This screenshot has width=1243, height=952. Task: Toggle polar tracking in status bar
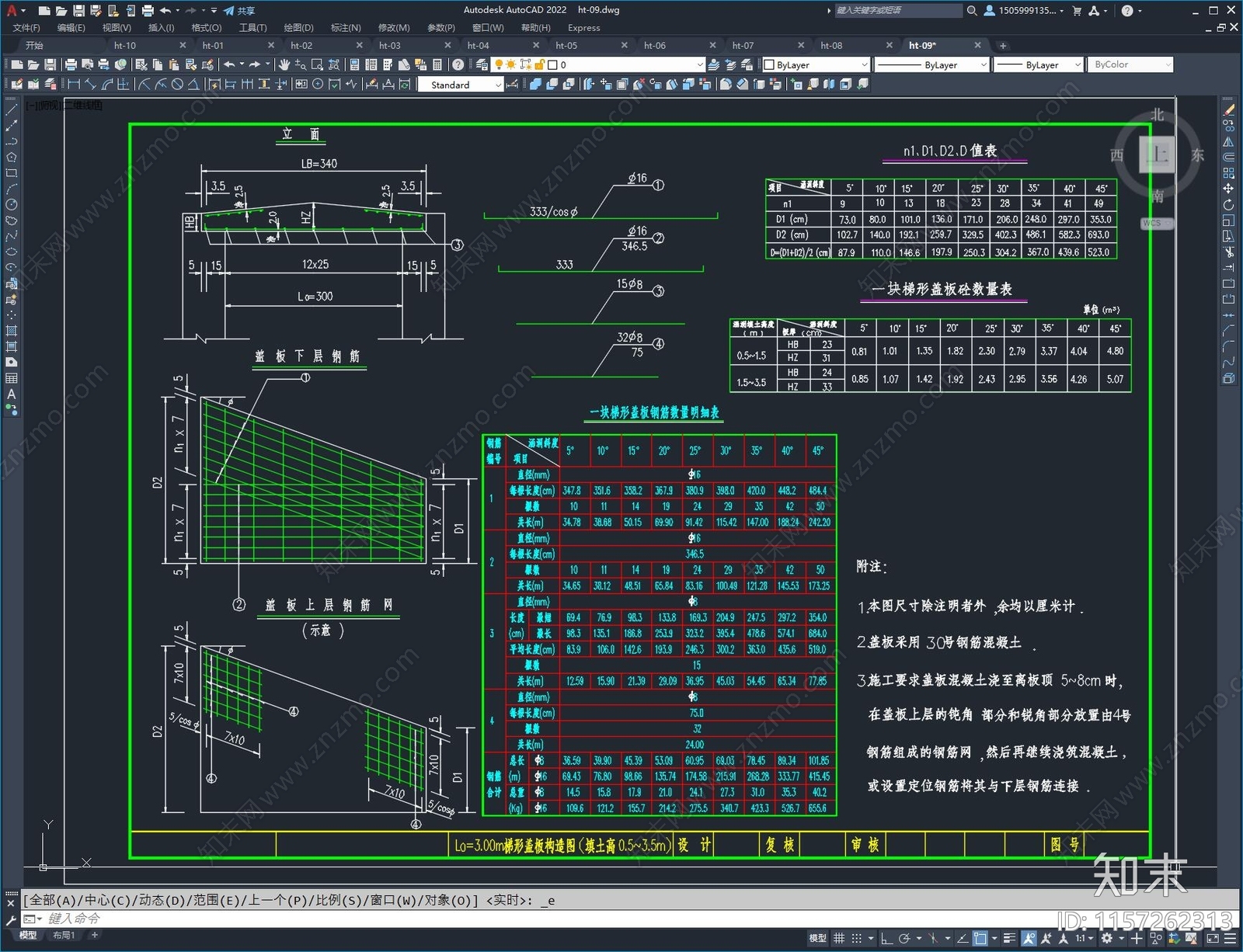[904, 939]
